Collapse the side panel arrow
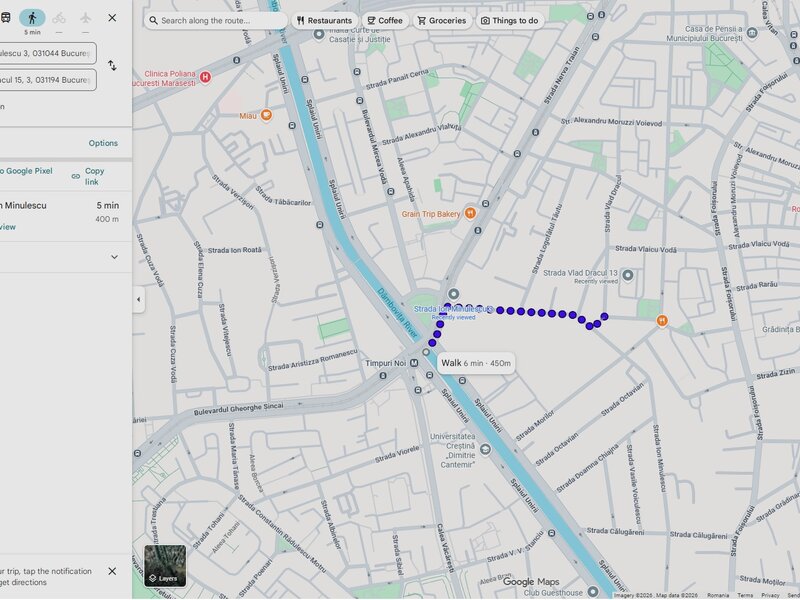 click(x=138, y=300)
